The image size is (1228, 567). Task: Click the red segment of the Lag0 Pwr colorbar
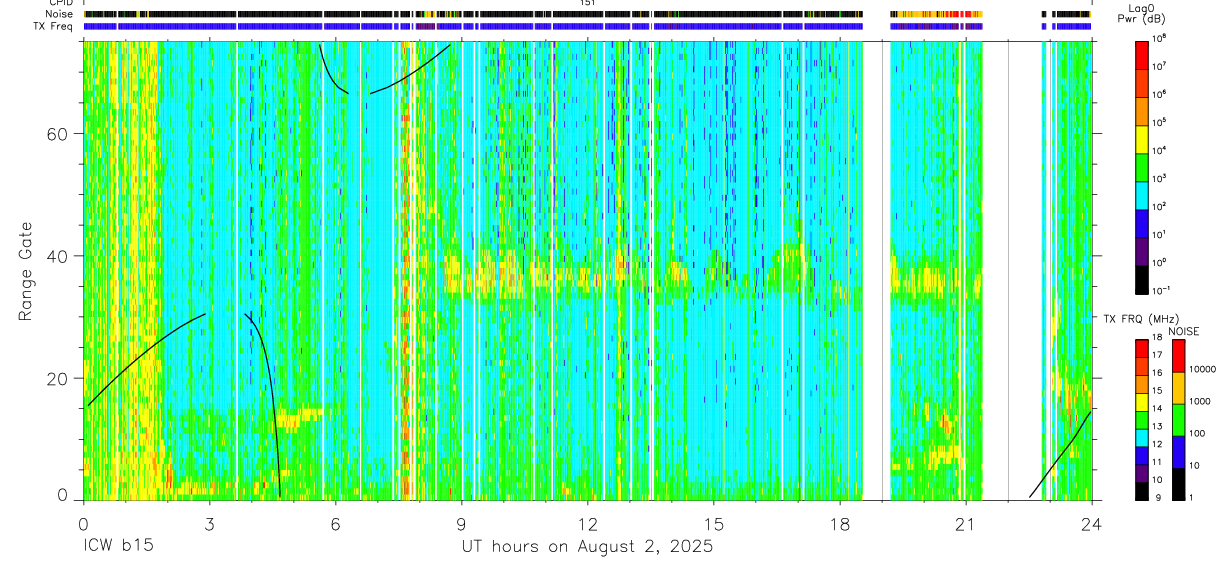[x=1143, y=55]
